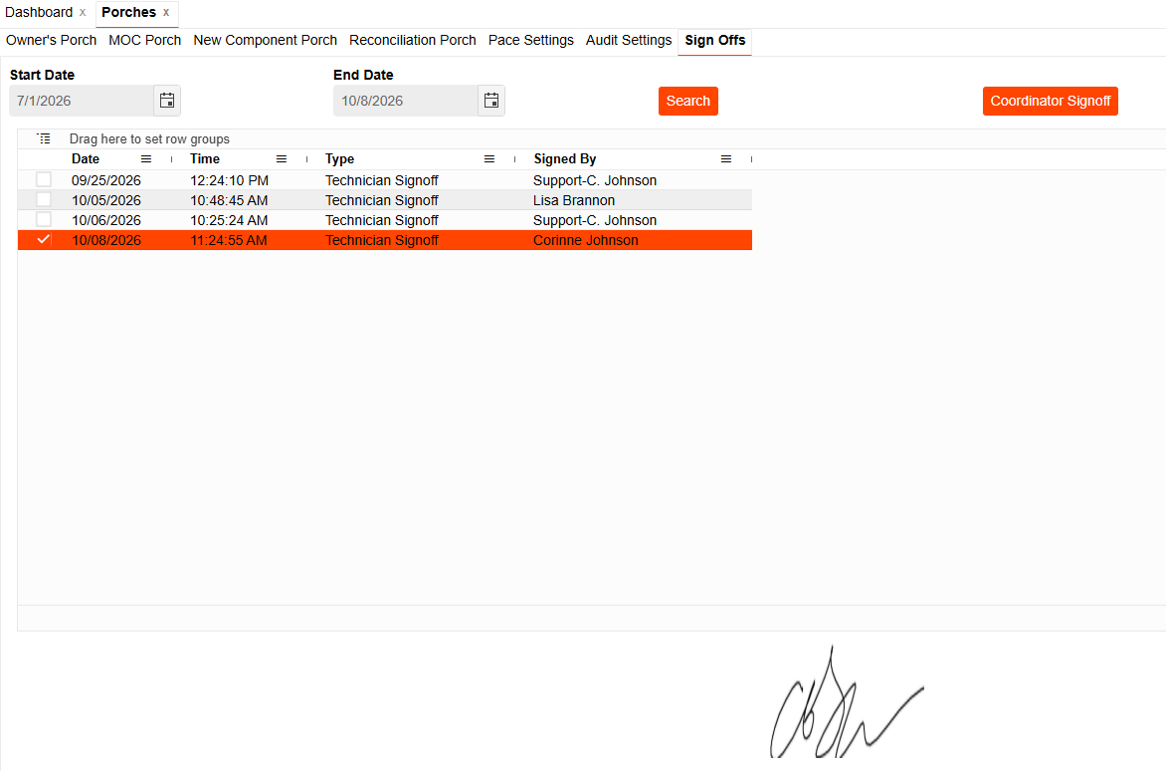1166x771 pixels.
Task: Click the 10:25:24 AM time cell
Action: [x=229, y=221]
